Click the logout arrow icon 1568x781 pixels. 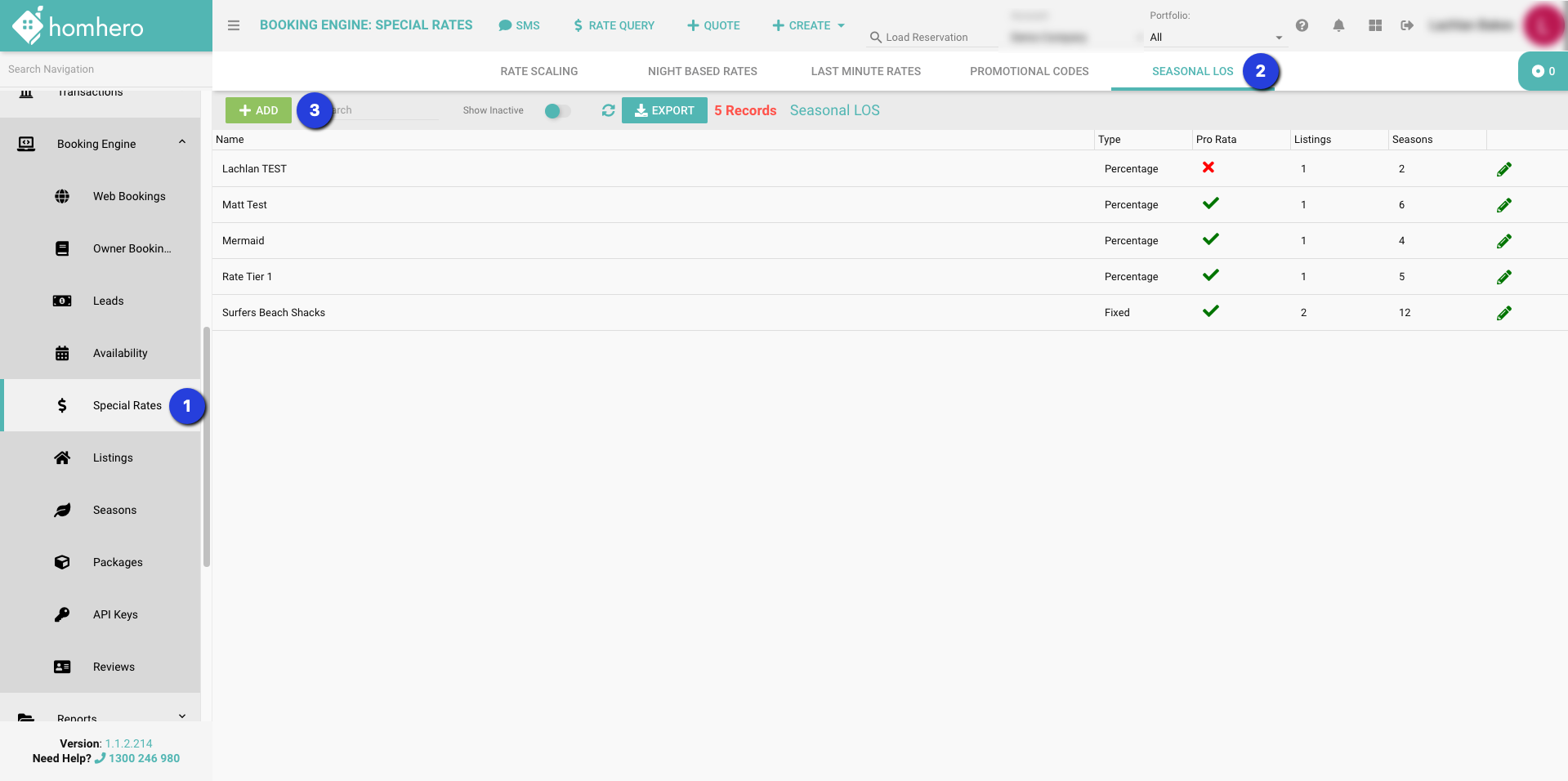[1406, 25]
